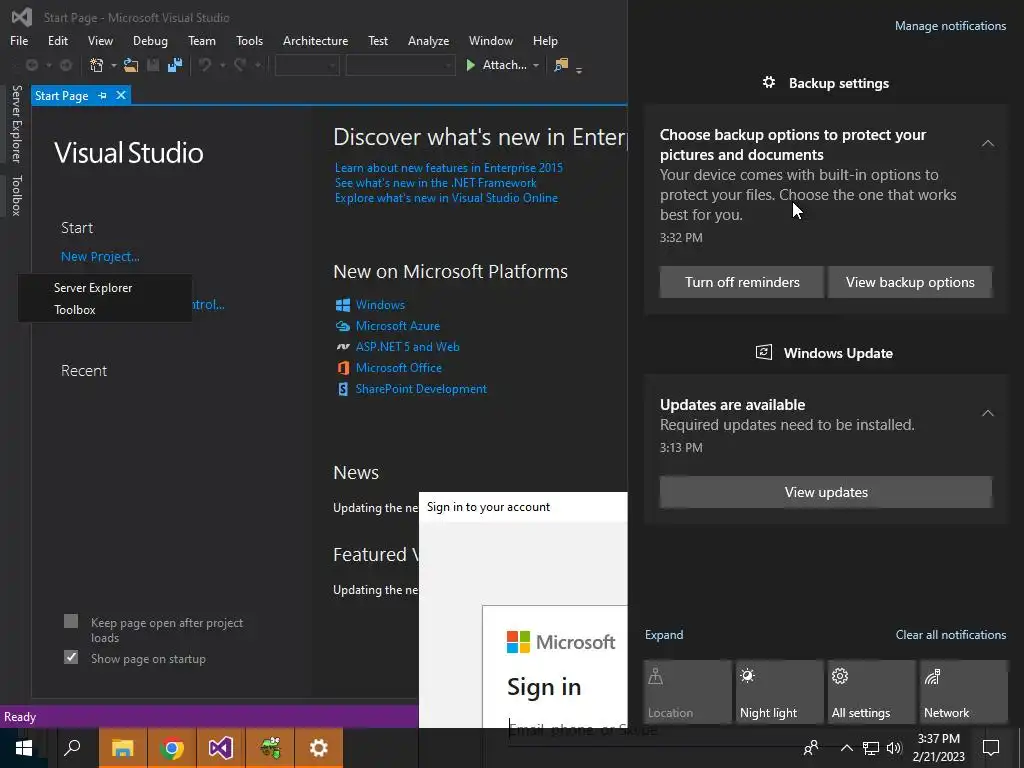This screenshot has width=1024, height=768.
Task: Click the Windows platform icon
Action: point(343,305)
